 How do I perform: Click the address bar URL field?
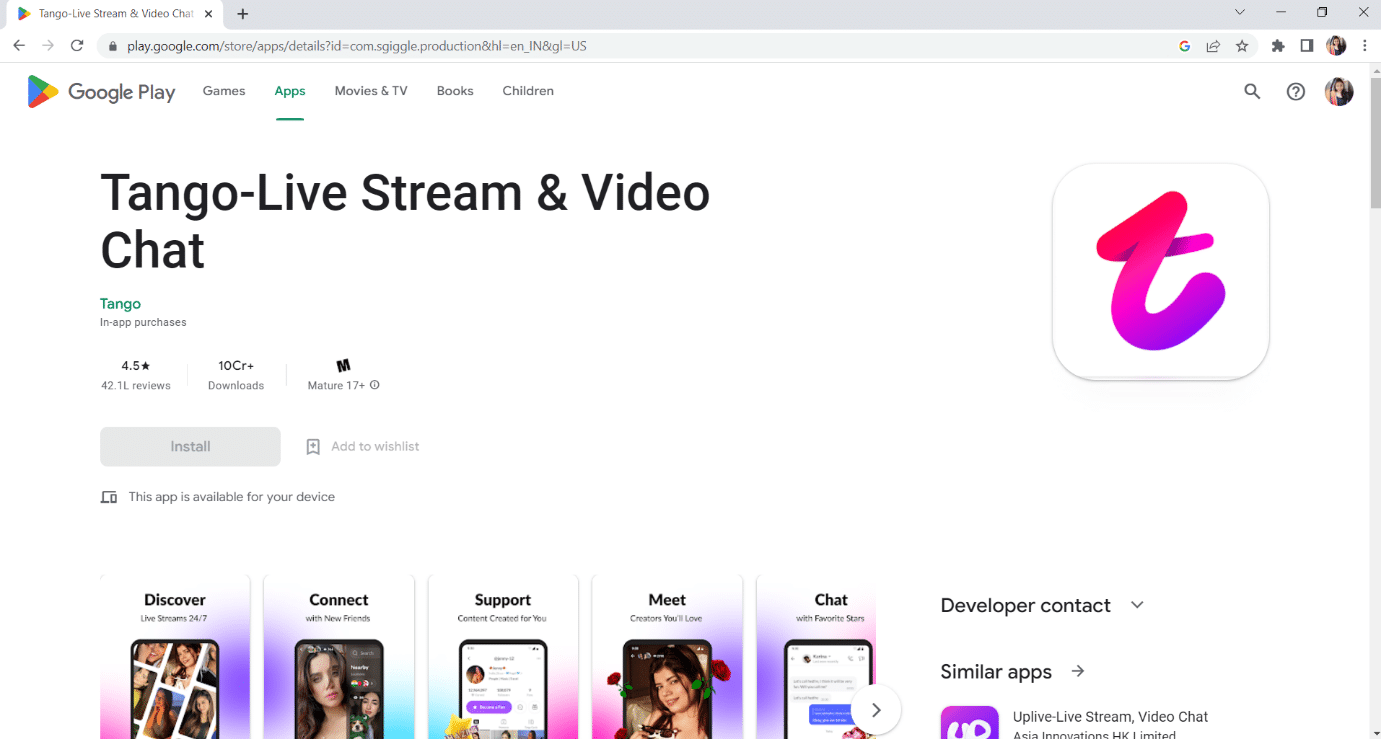click(x=640, y=46)
